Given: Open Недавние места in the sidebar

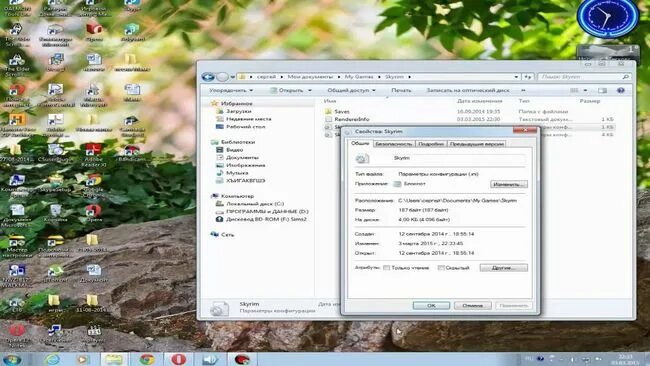Looking at the screenshot, I should click(248, 119).
